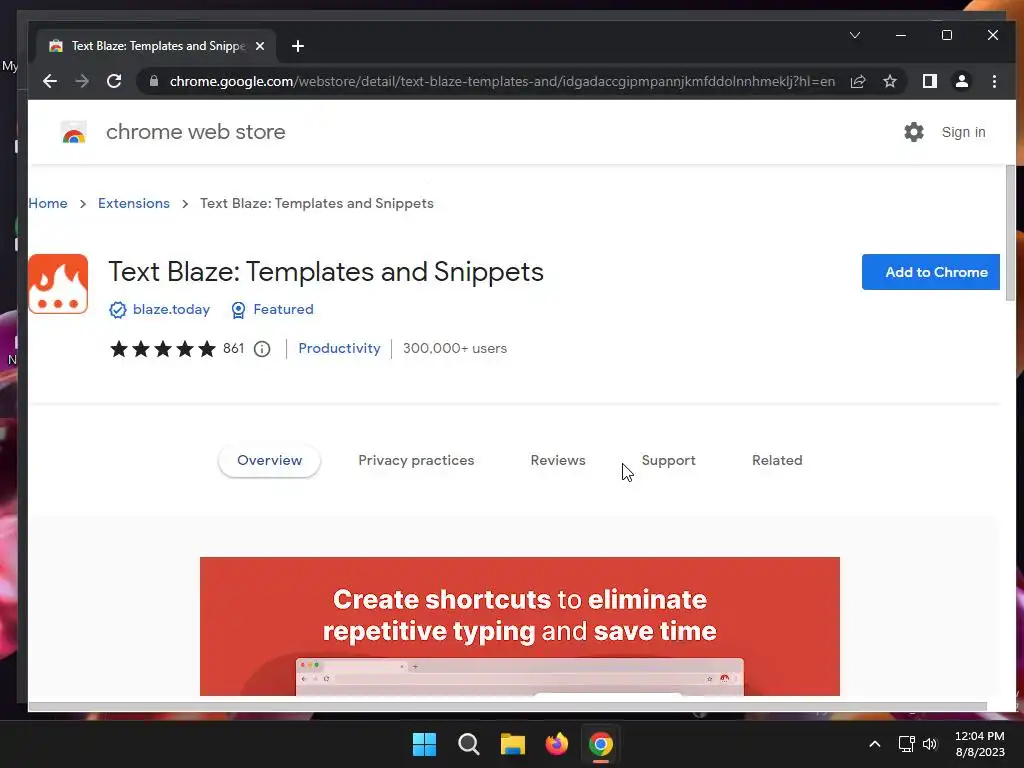Launch Firefox from the taskbar
This screenshot has width=1024, height=768.
pyautogui.click(x=556, y=744)
